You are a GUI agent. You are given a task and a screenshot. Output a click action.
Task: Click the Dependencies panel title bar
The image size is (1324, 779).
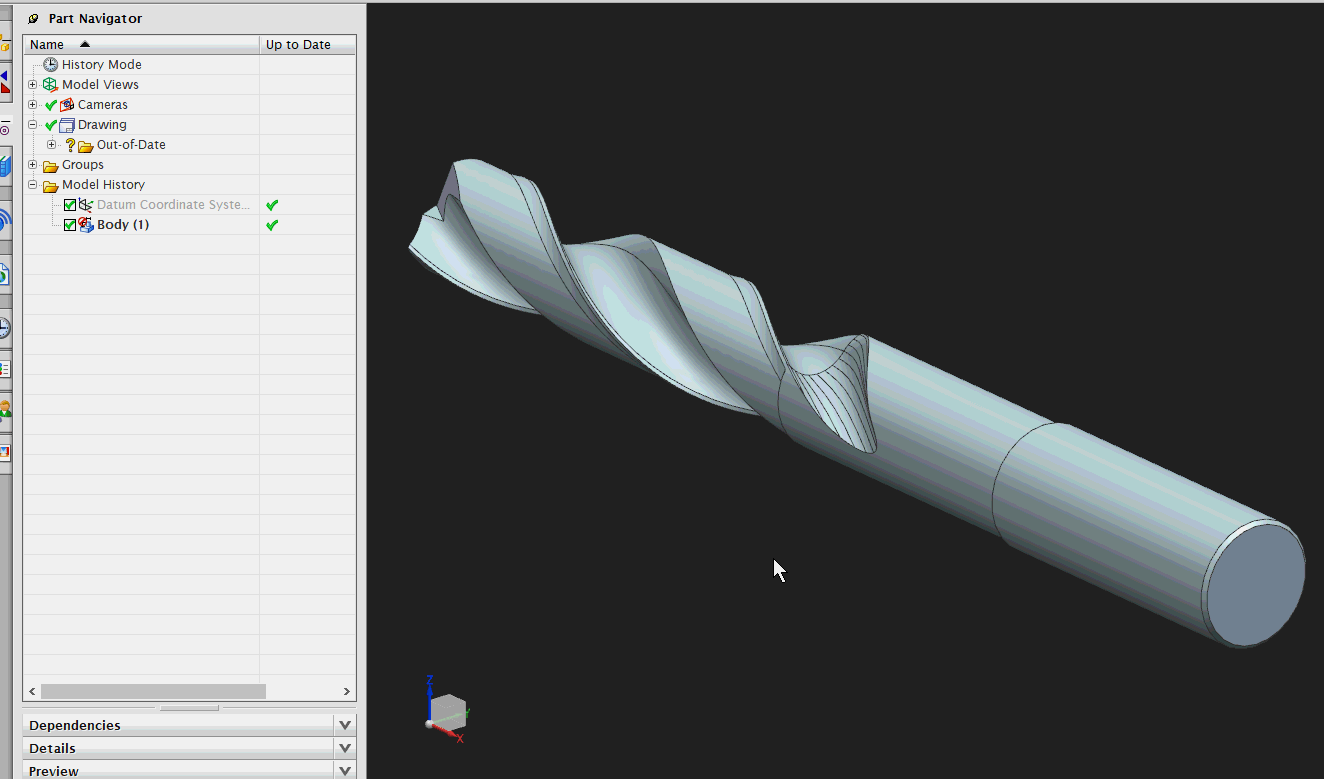189,725
